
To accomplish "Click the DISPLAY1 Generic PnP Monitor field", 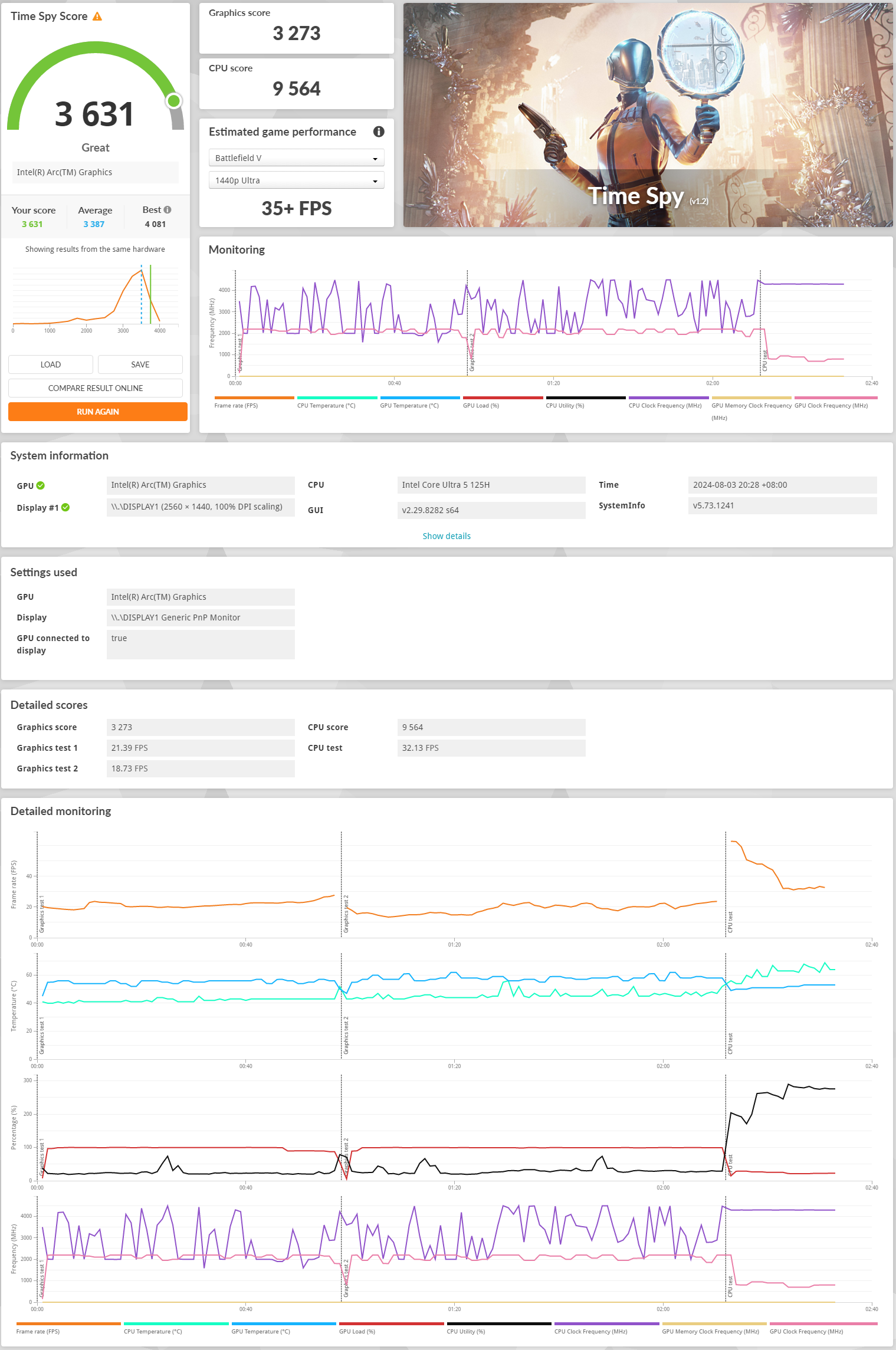I will pyautogui.click(x=201, y=618).
